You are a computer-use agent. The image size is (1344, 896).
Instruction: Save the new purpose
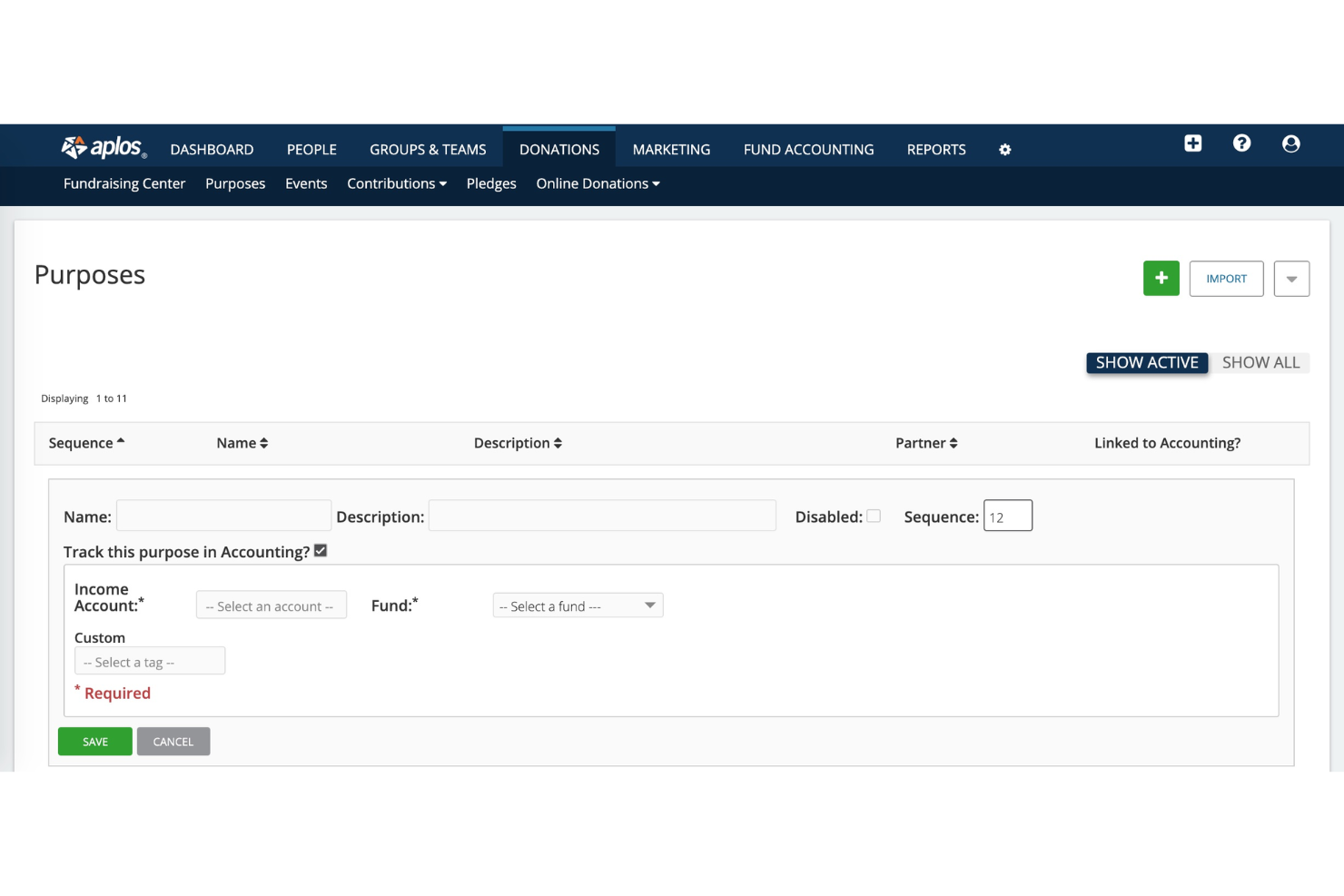tap(94, 741)
